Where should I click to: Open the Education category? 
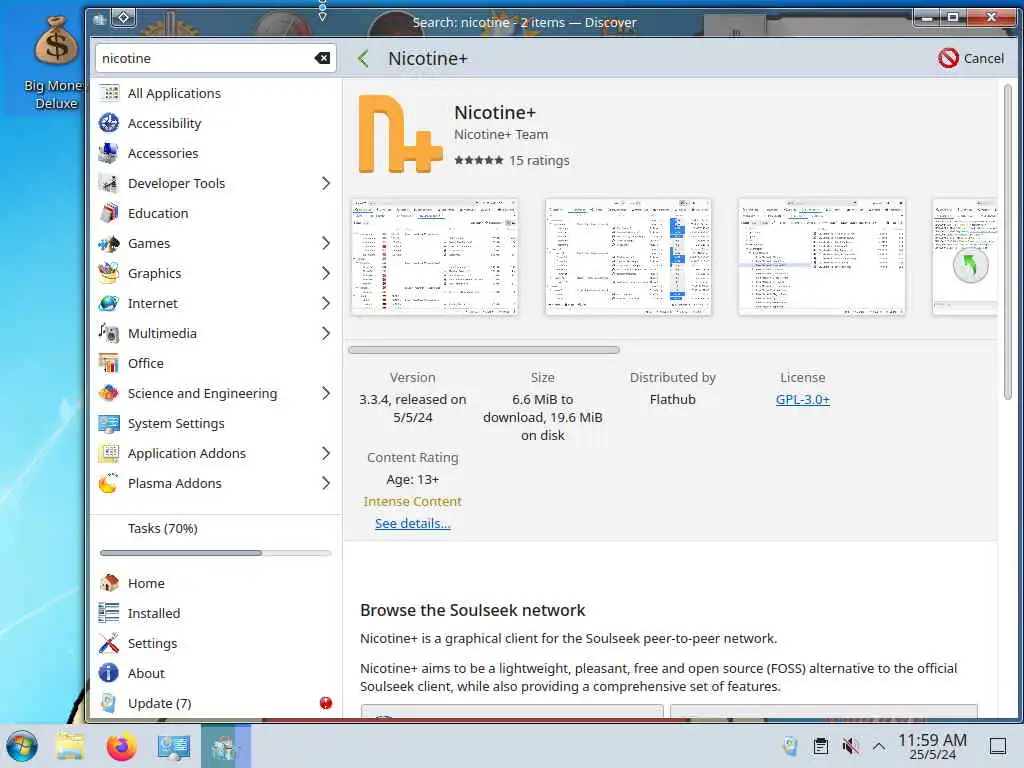pos(216,214)
